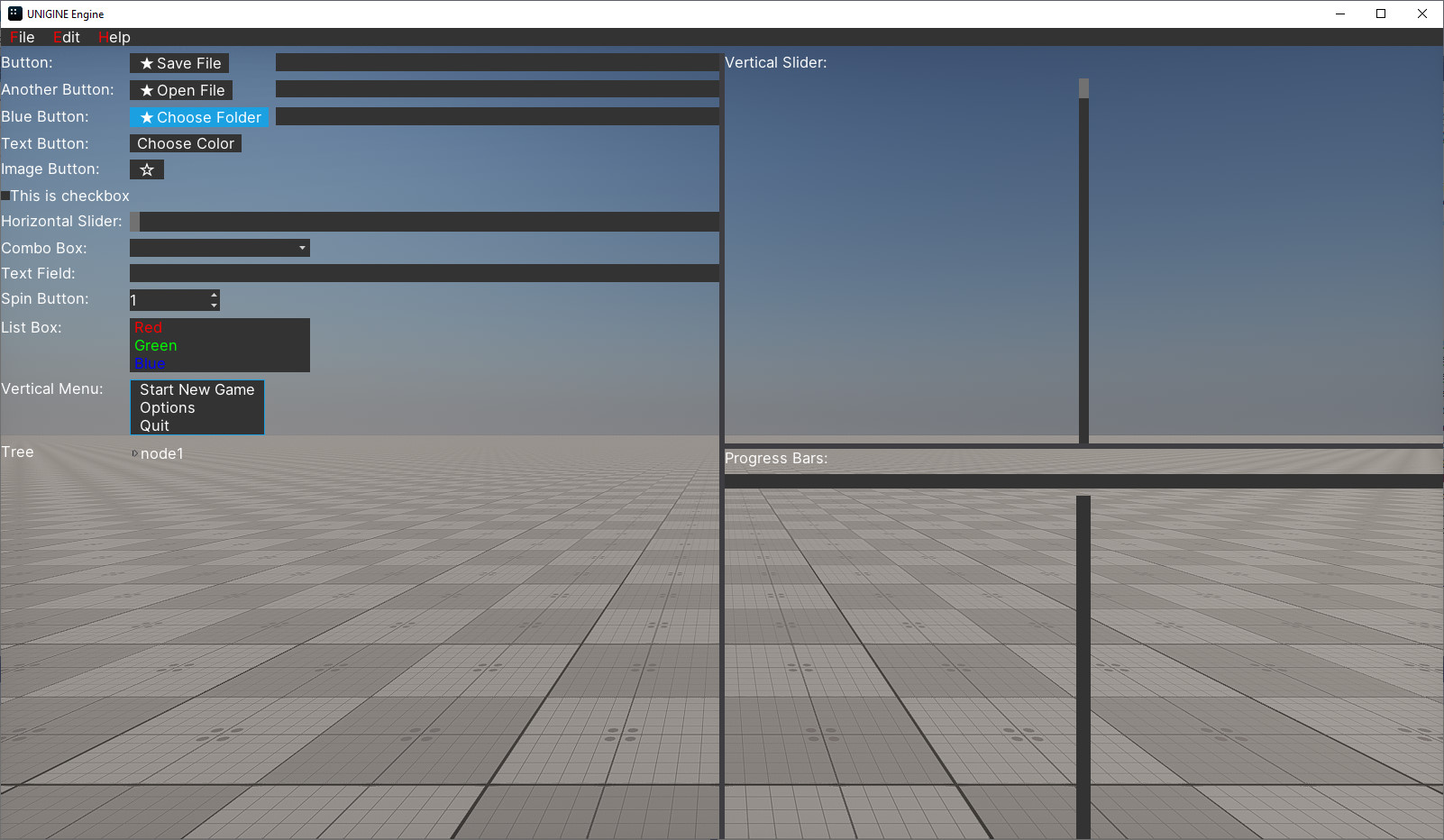Focus the Text Field input
Image resolution: width=1444 pixels, height=840 pixels.
coord(424,273)
